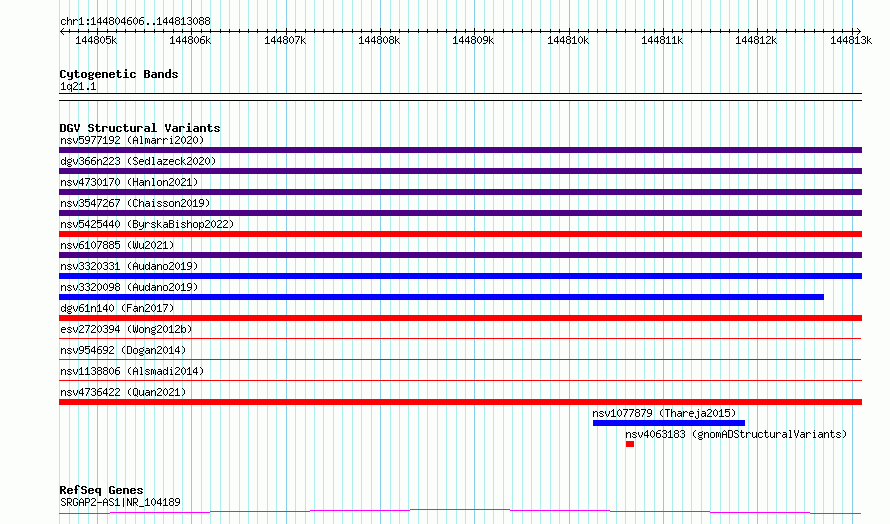This screenshot has height=524, width=890.
Task: Select nsv954692 (Dogan2014) variant label
Action: click(x=123, y=350)
